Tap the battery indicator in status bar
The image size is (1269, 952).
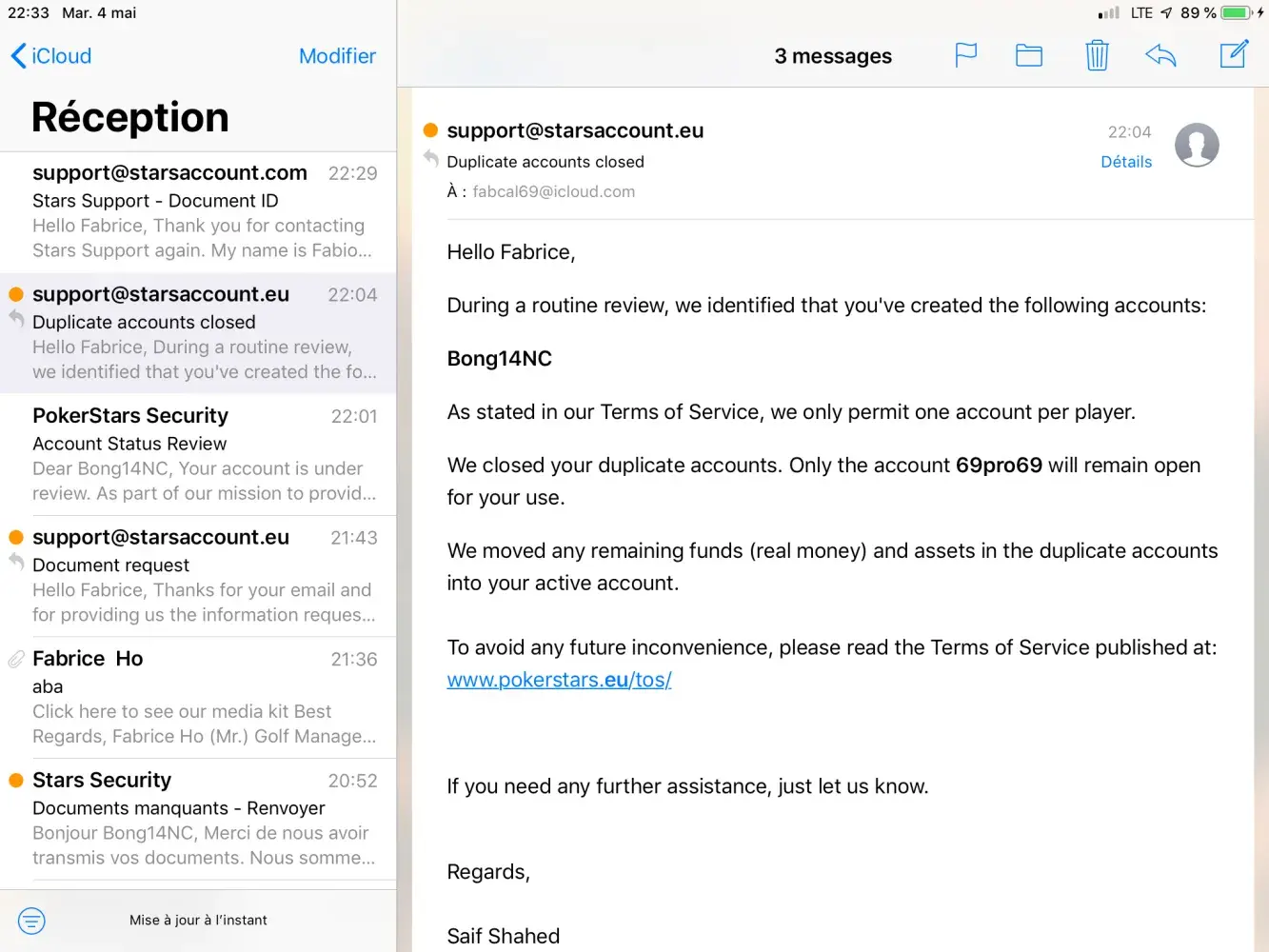[x=1235, y=13]
